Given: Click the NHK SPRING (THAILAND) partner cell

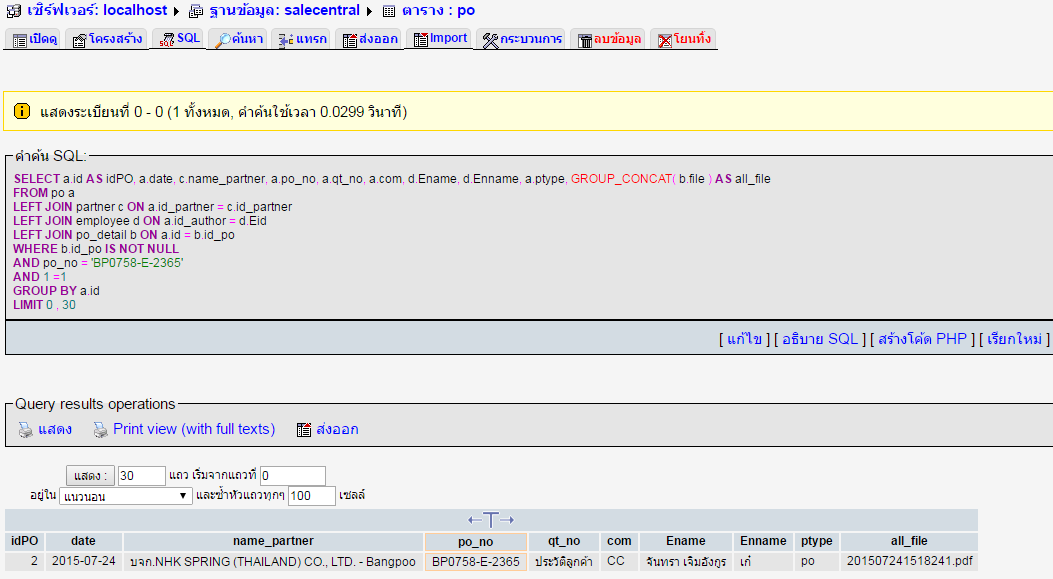Looking at the screenshot, I should click(x=273, y=562).
